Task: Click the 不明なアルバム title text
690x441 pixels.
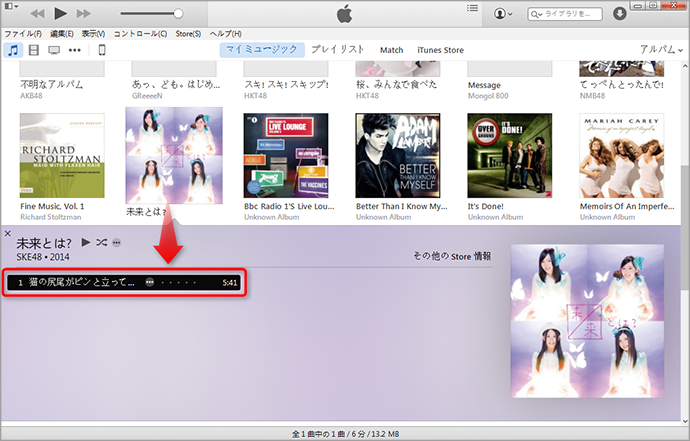Action: [x=51, y=85]
